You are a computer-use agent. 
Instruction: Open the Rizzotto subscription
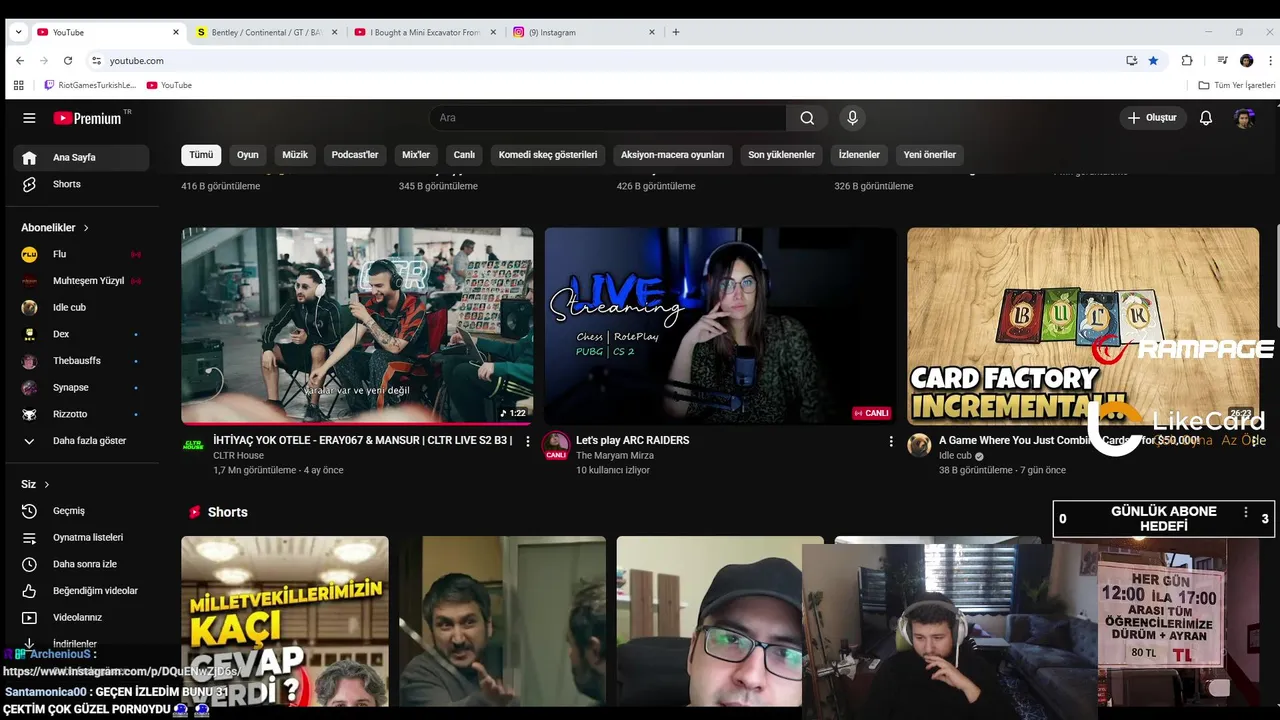(81, 414)
